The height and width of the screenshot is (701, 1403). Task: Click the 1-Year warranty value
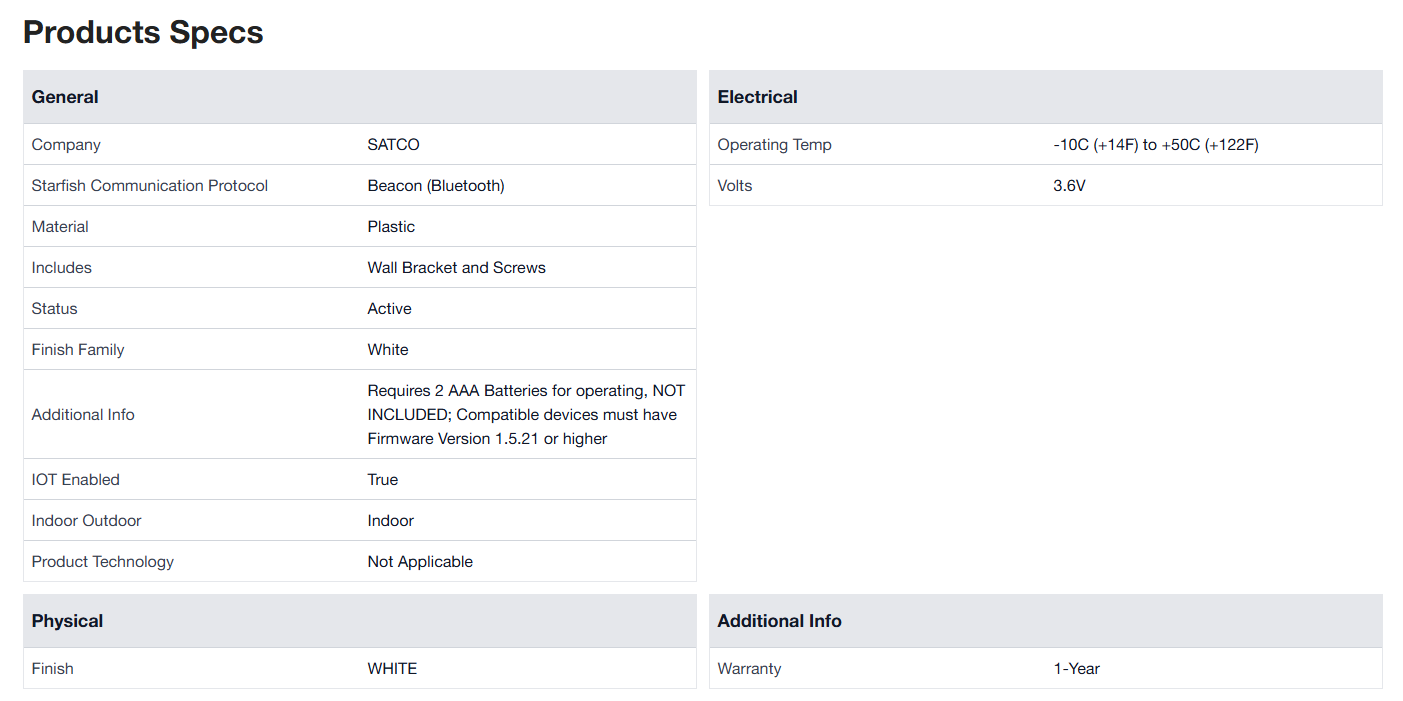tap(1076, 669)
